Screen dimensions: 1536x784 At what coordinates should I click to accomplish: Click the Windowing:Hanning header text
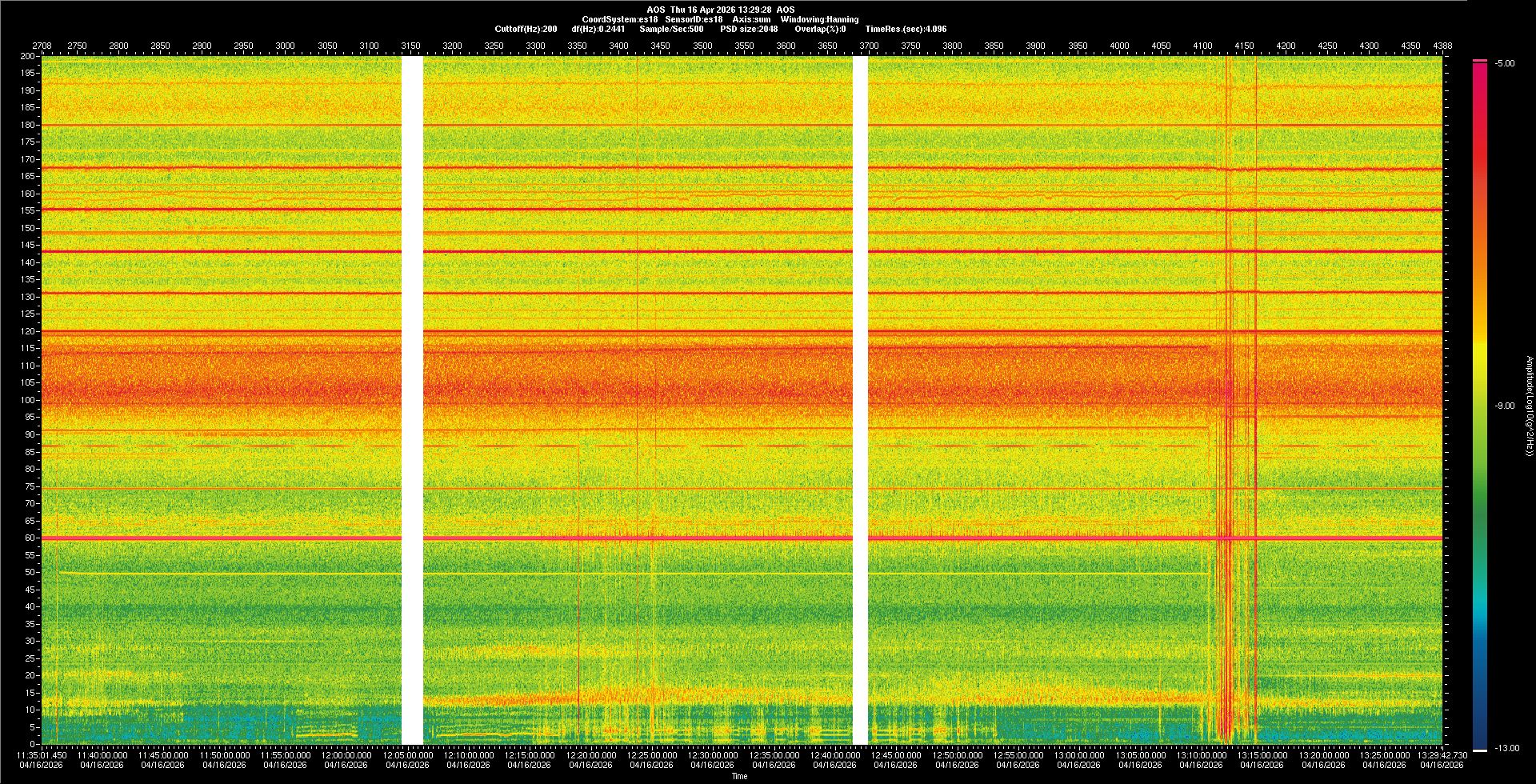(819, 19)
